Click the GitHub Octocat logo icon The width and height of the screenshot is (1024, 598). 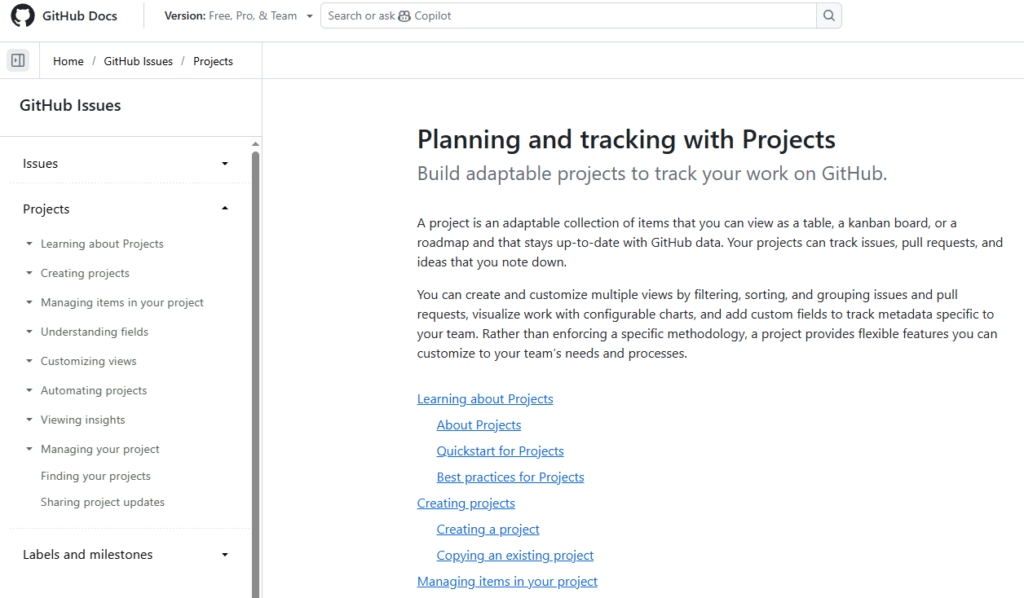click(x=22, y=16)
